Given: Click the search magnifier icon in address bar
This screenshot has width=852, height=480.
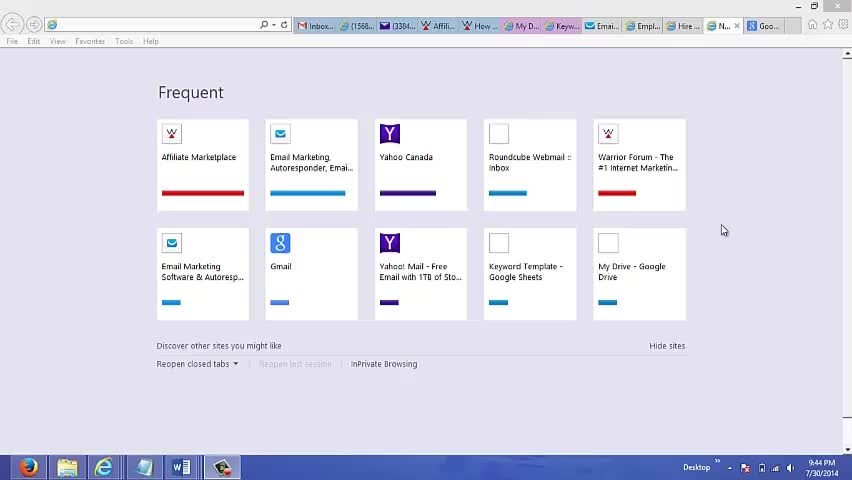Looking at the screenshot, I should click(264, 24).
